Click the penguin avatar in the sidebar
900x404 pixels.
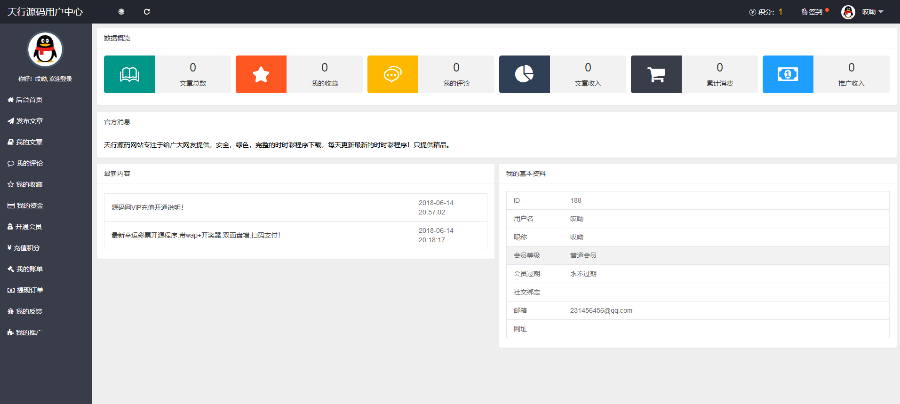[x=45, y=48]
